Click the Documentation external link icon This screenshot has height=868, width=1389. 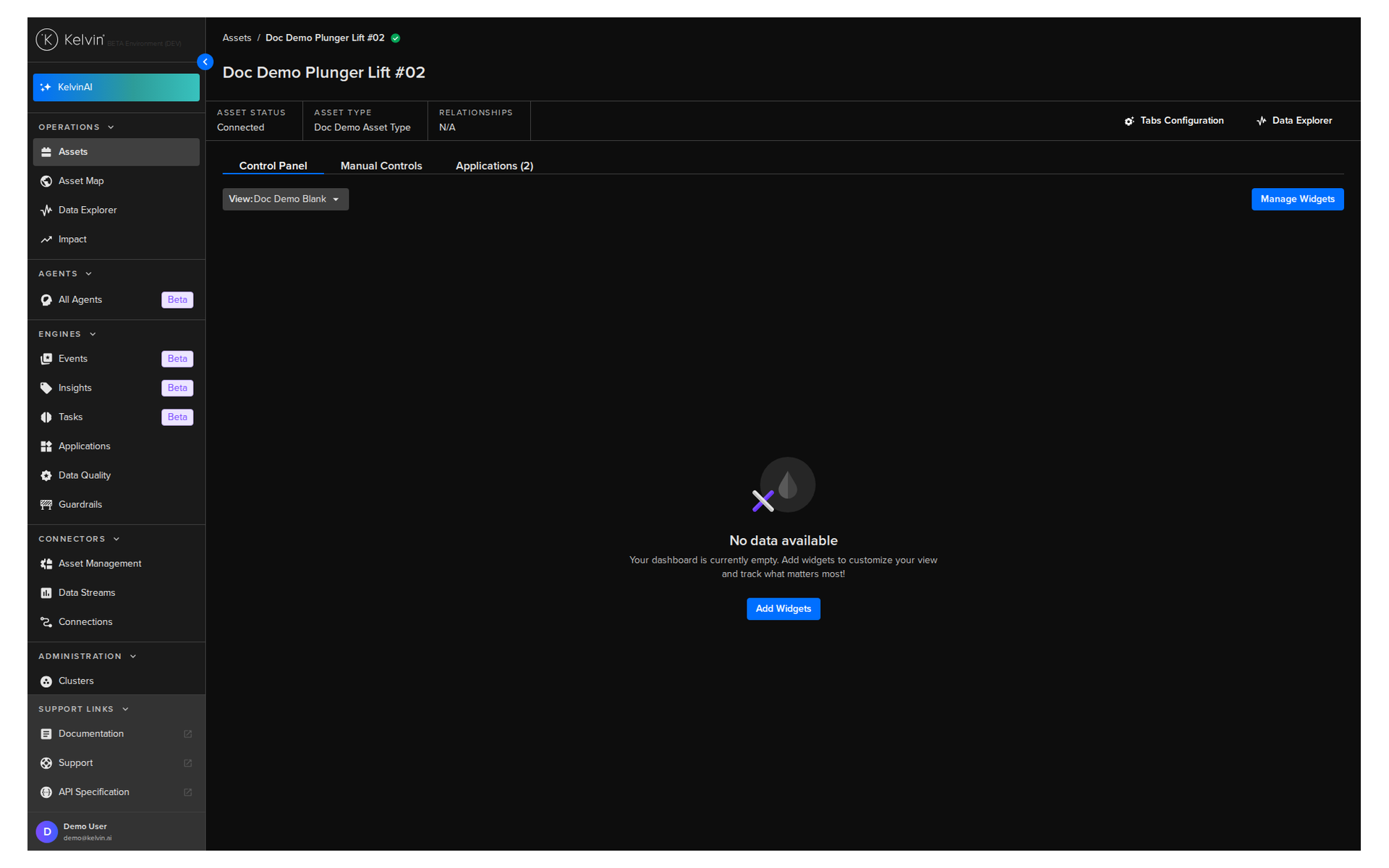[x=188, y=734]
